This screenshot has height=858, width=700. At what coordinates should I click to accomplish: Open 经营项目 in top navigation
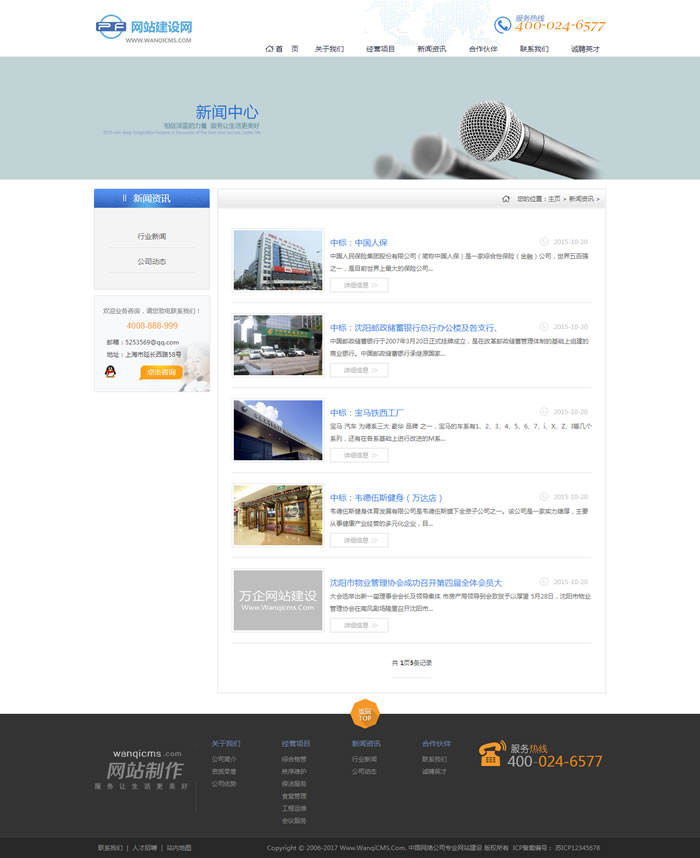point(380,49)
